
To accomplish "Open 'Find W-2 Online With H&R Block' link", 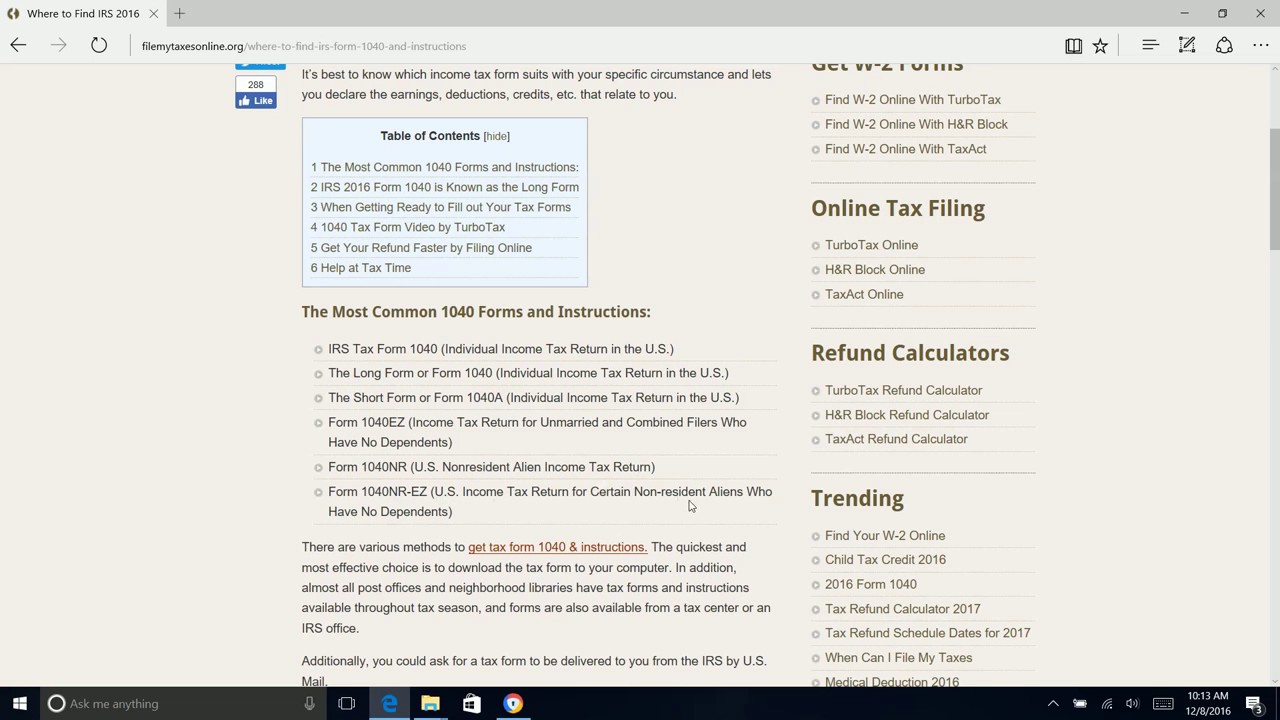I will coord(916,124).
